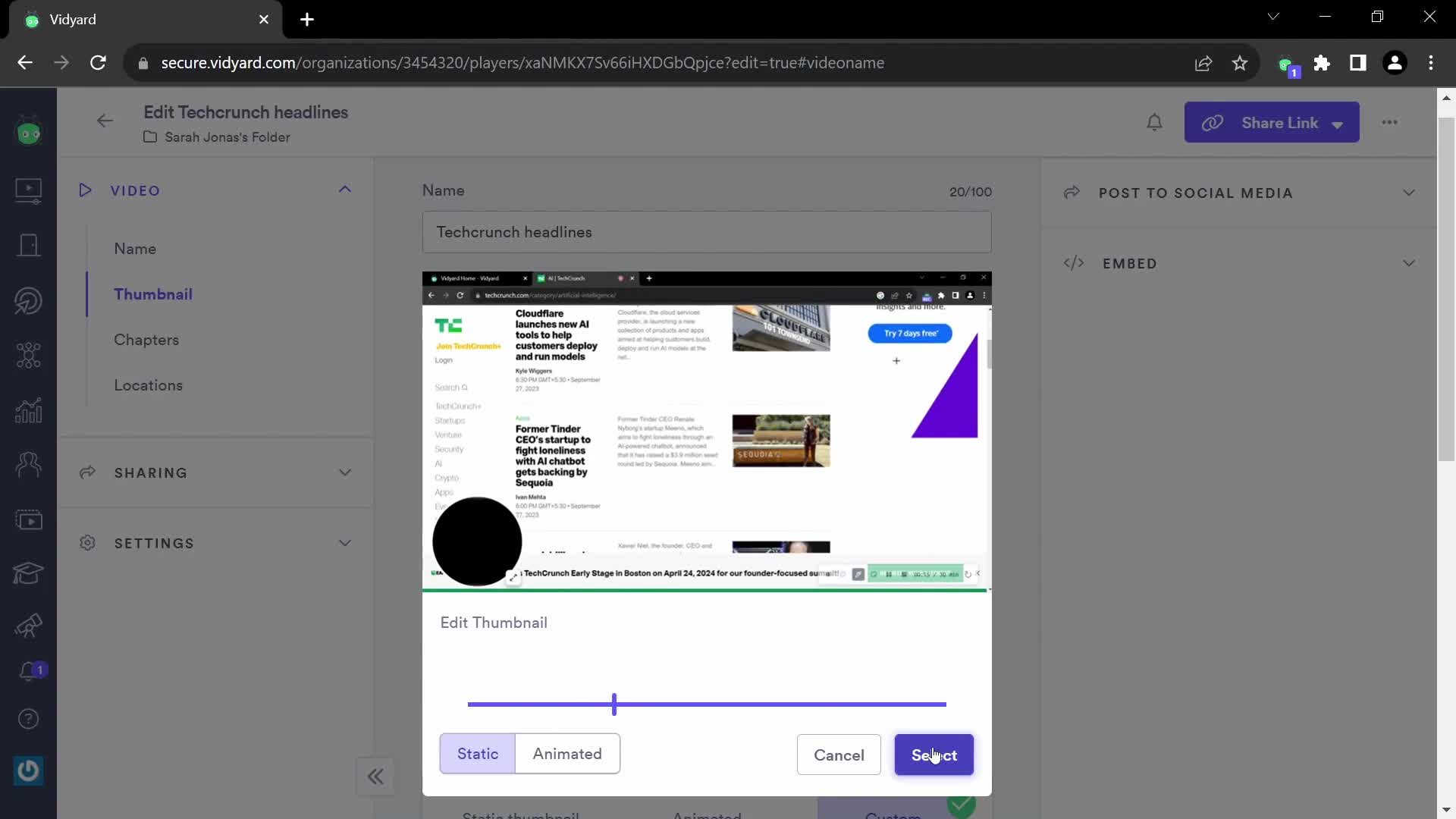This screenshot has width=1456, height=819.
Task: Go to the Chapters section
Action: [x=146, y=340]
